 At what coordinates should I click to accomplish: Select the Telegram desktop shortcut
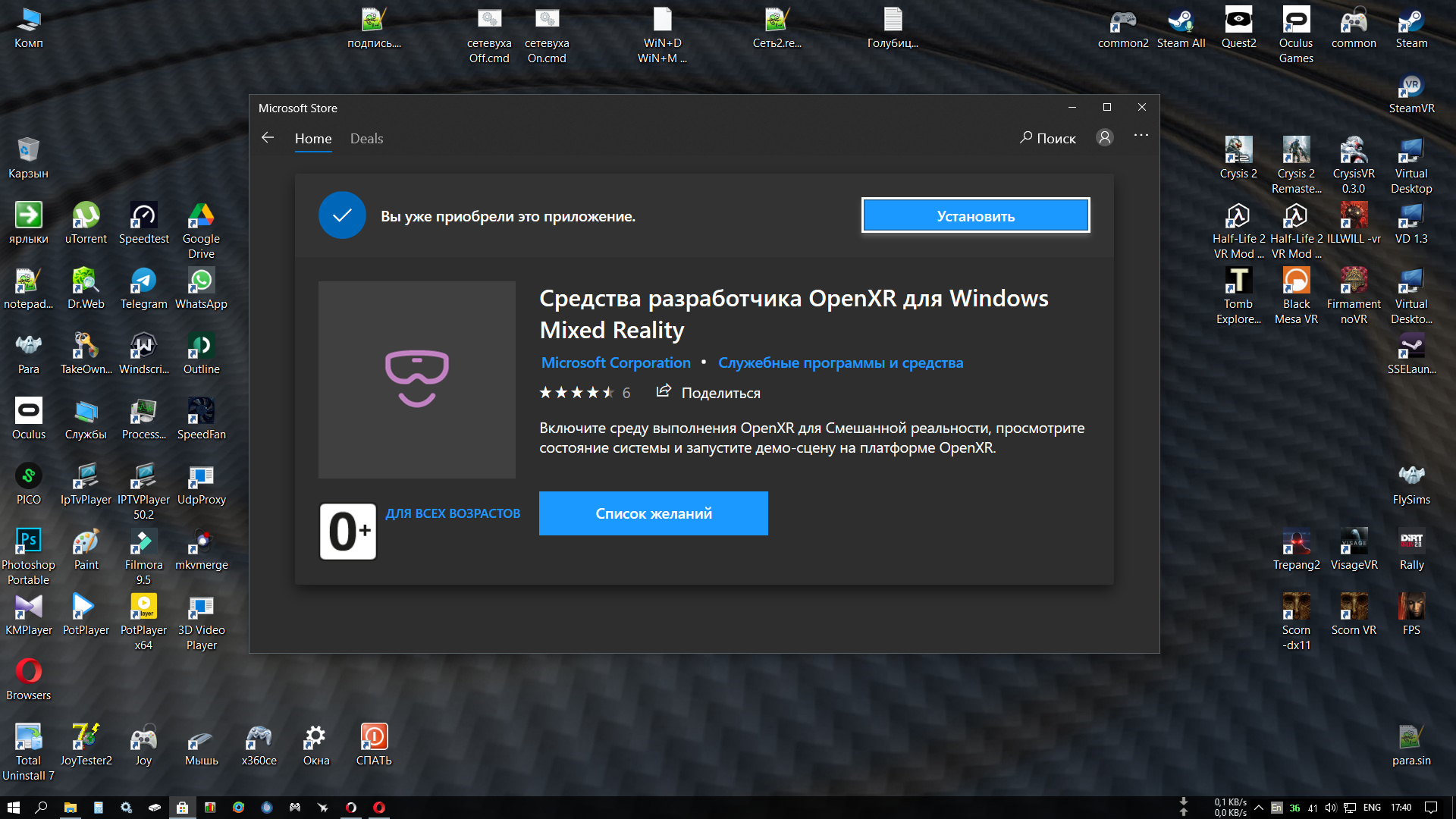coord(143,290)
